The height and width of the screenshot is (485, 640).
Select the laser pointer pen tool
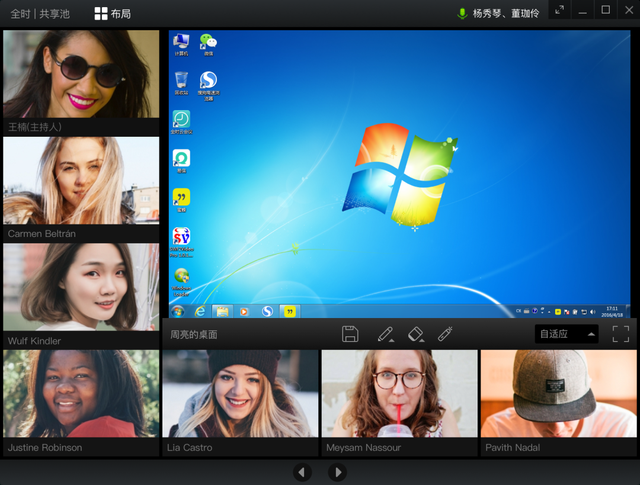click(x=445, y=334)
